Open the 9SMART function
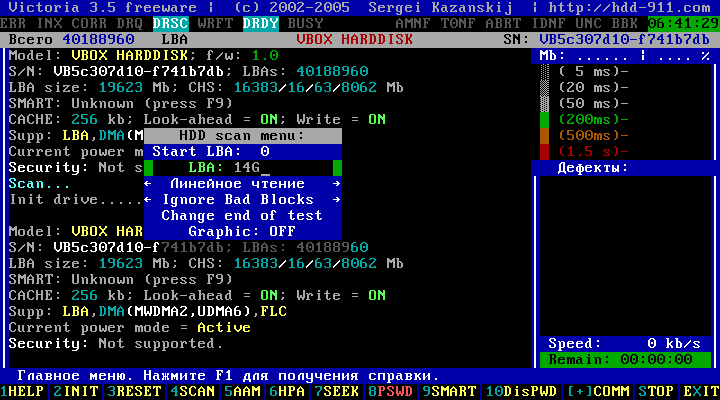This screenshot has height=400, width=720. click(447, 392)
